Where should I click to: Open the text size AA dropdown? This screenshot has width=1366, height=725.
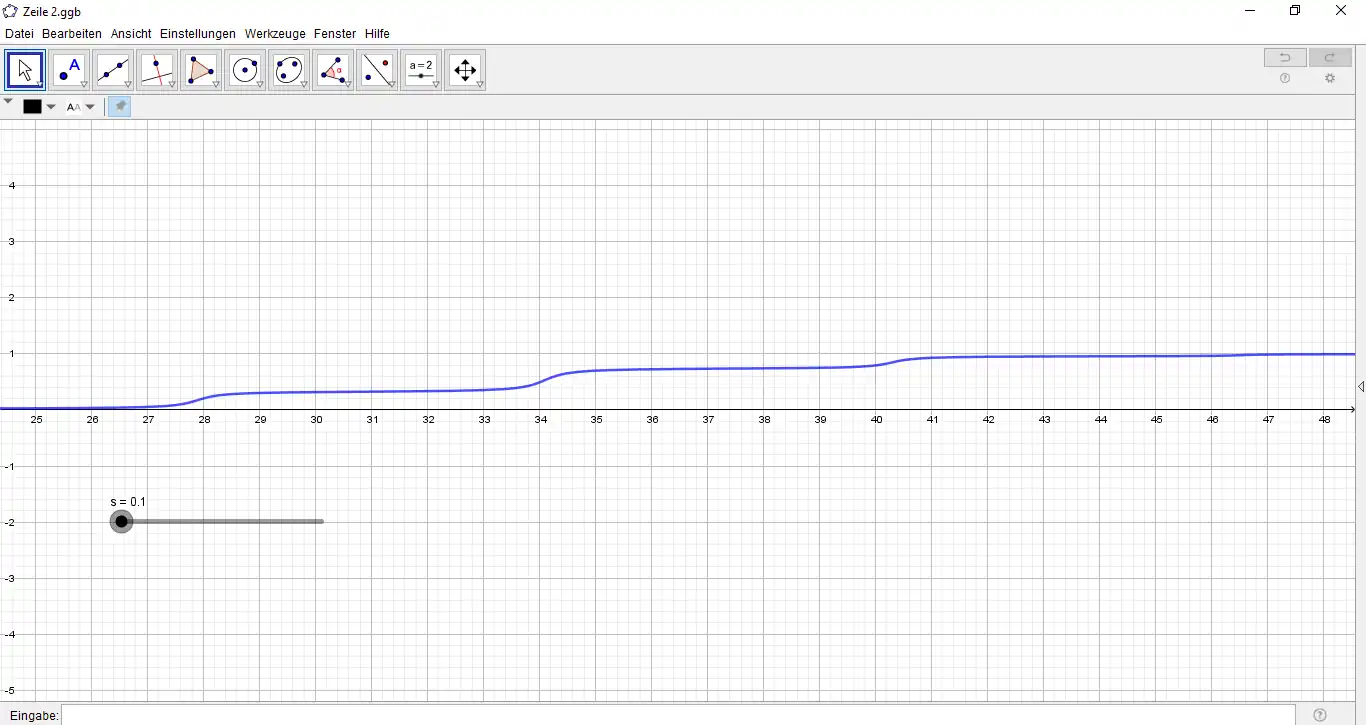click(80, 107)
